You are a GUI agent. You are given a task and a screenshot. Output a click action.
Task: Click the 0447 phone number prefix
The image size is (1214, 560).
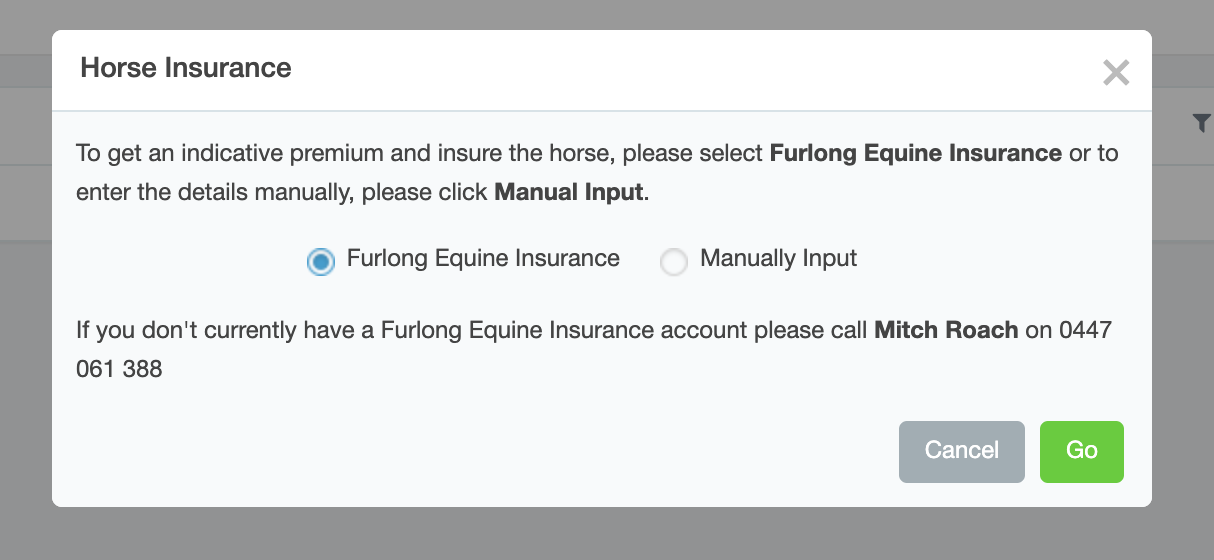pyautogui.click(x=1086, y=330)
